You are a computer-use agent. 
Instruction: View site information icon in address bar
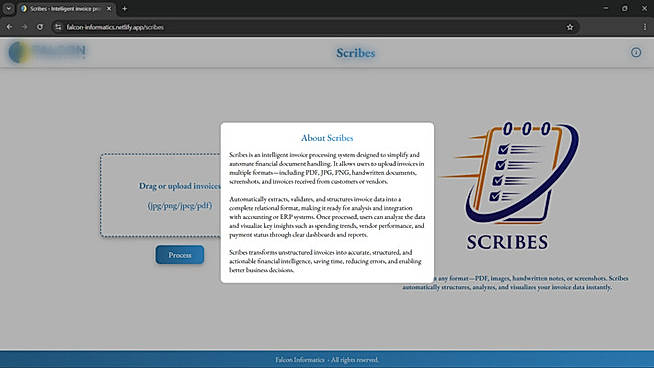[58, 27]
